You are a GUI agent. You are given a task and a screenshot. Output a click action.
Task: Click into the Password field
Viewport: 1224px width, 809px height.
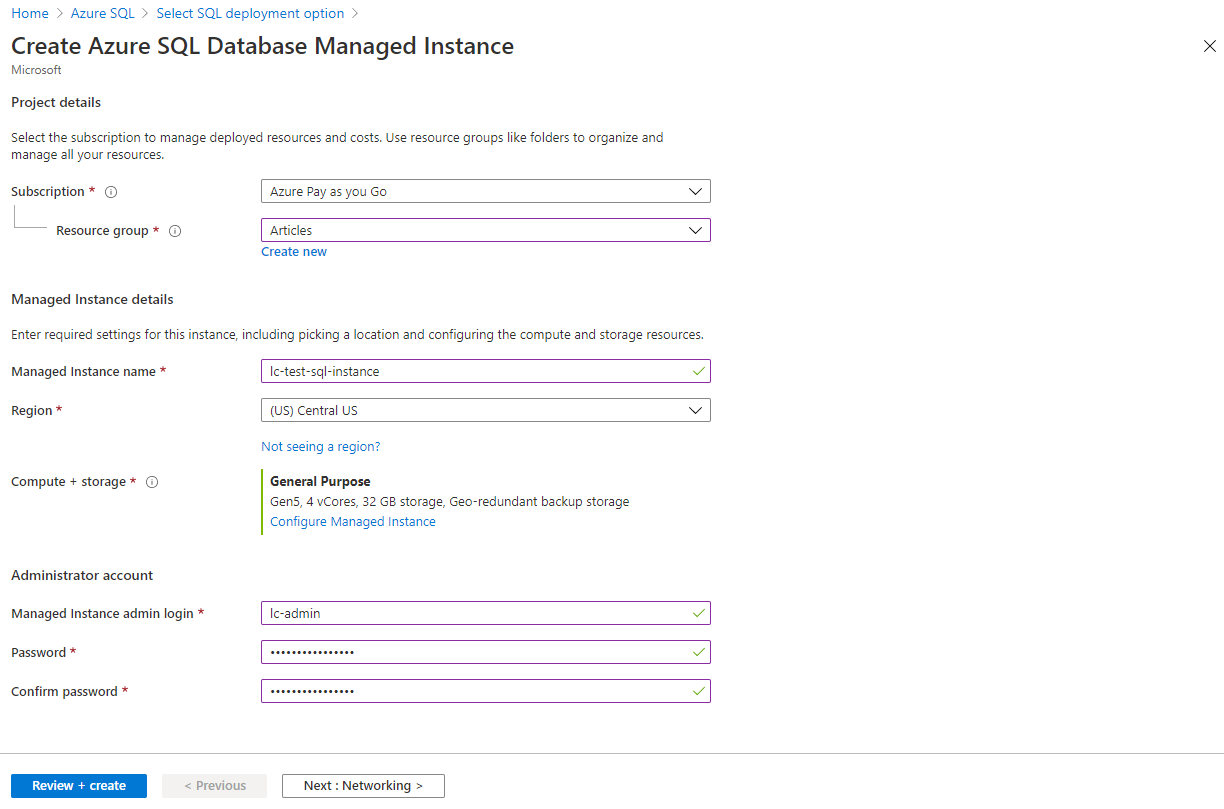point(475,652)
